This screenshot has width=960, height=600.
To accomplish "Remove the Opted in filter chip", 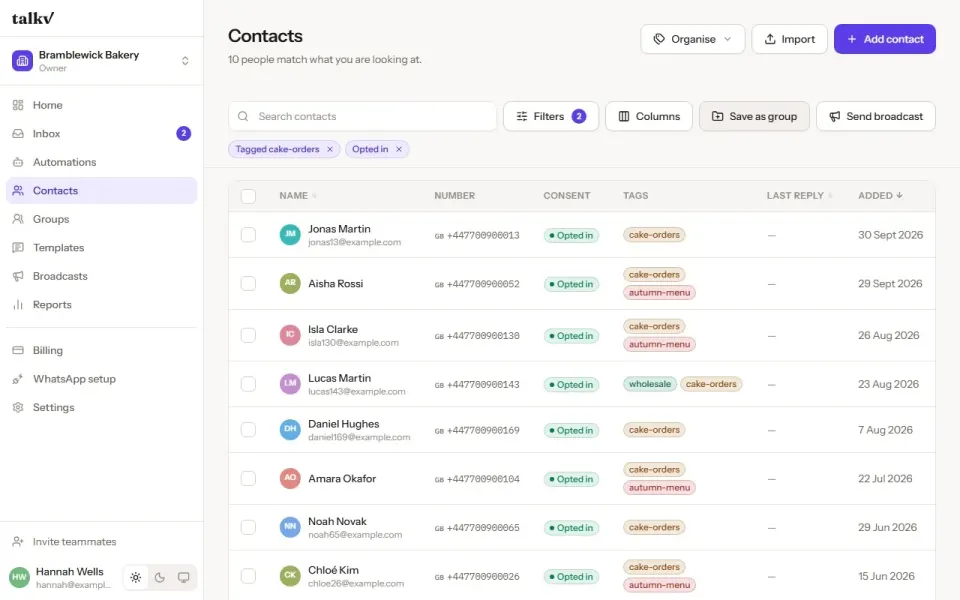I will 399,149.
